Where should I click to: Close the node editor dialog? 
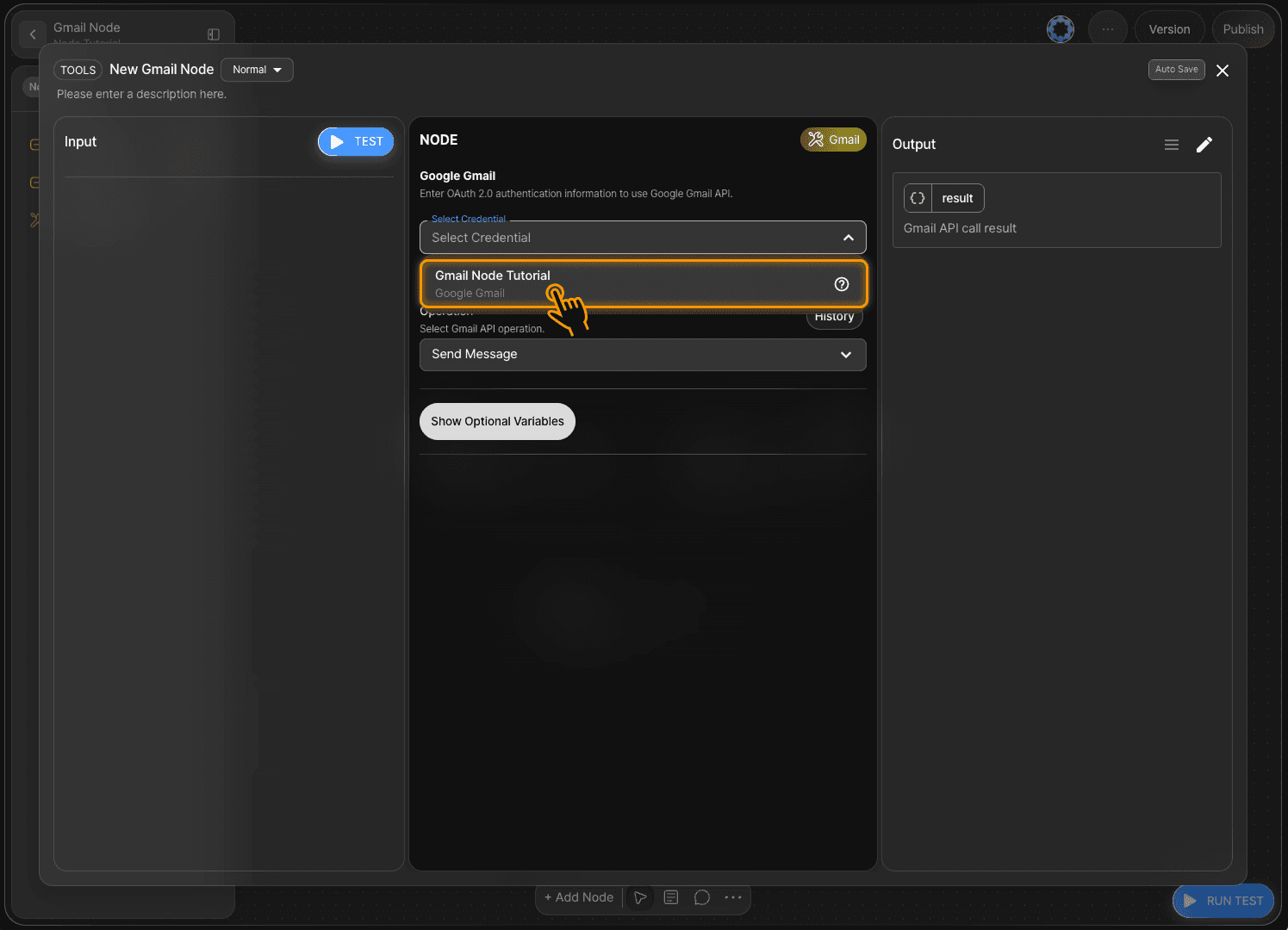pos(1223,71)
